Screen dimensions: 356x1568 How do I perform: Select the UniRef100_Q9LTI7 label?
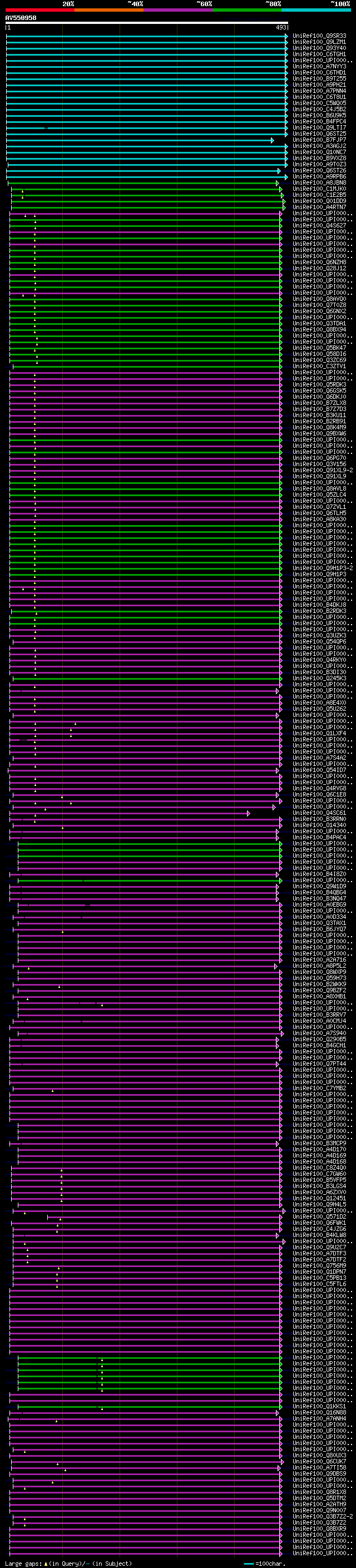[x=319, y=128]
